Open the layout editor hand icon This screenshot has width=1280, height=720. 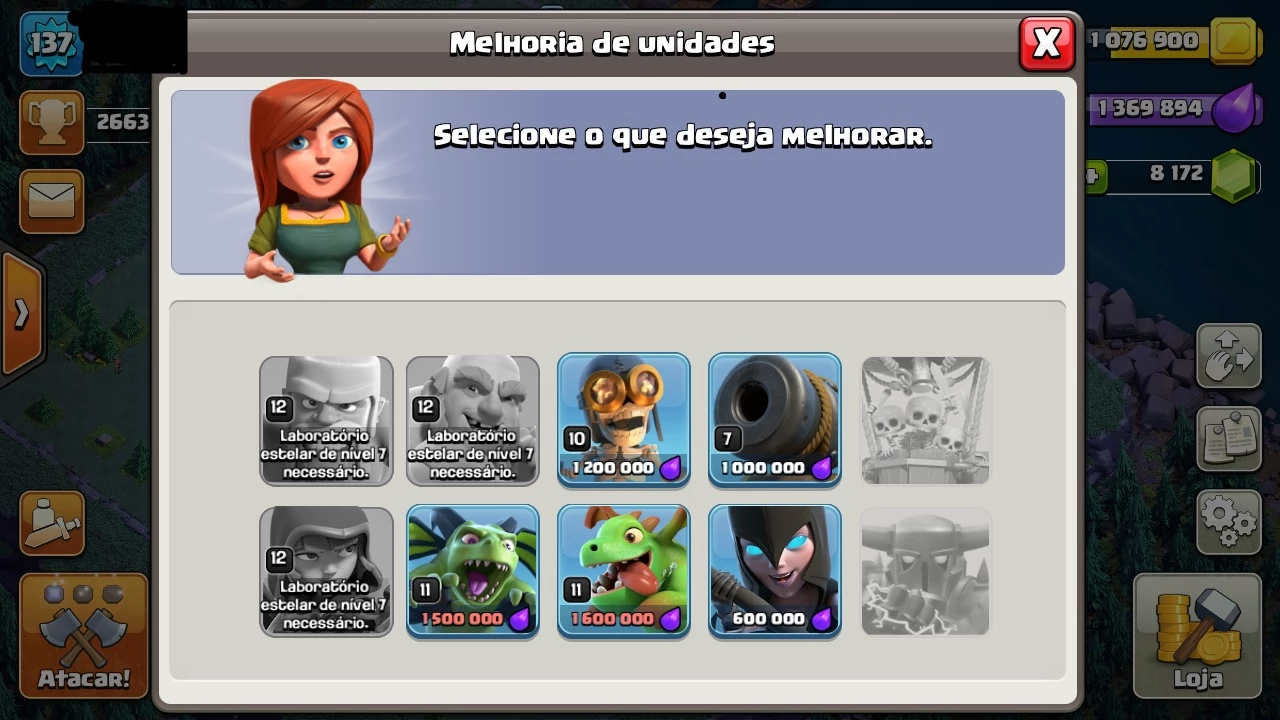(1229, 357)
